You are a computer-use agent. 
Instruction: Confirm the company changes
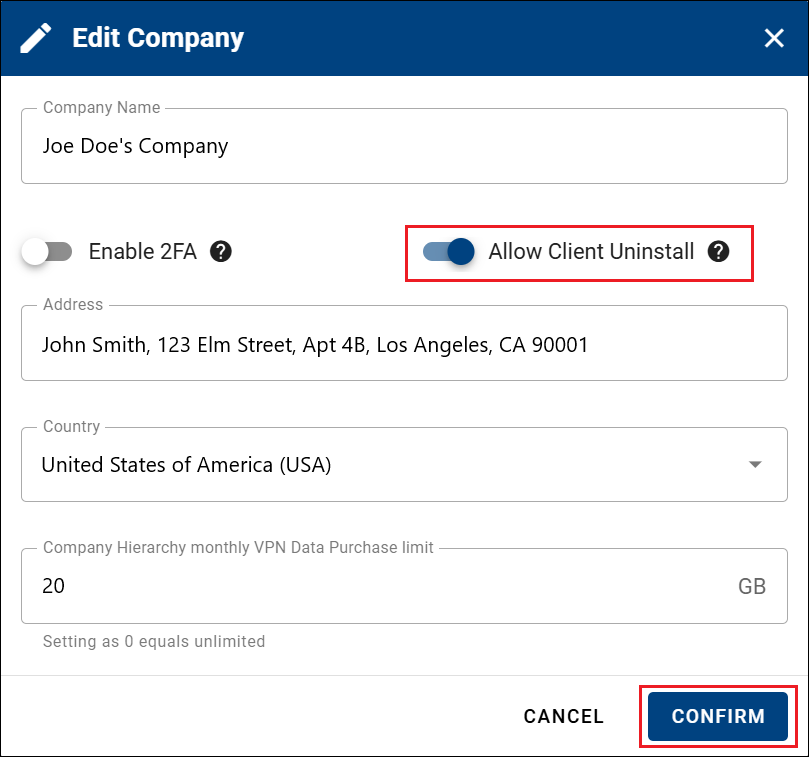[x=718, y=716]
